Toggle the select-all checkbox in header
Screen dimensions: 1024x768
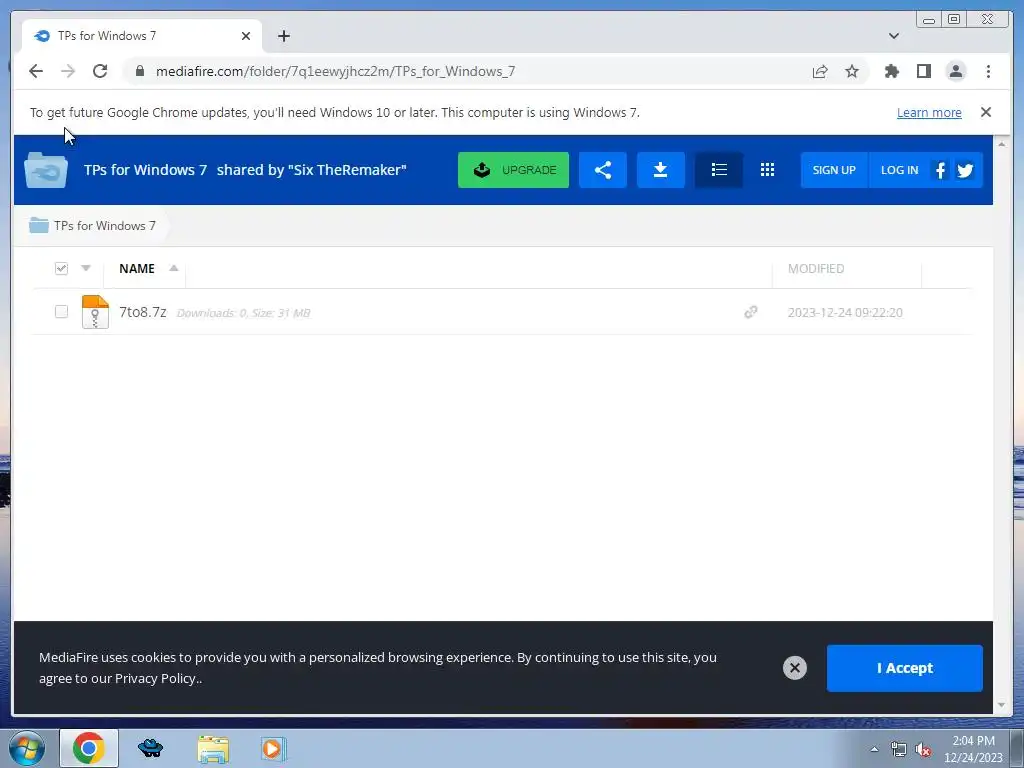(x=61, y=268)
